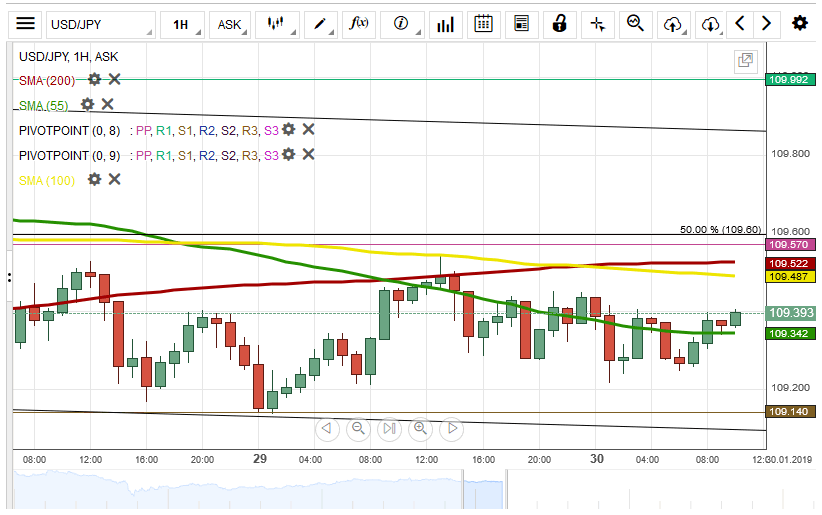Click the zoom out button above time axis
The height and width of the screenshot is (515, 822).
pos(358,429)
